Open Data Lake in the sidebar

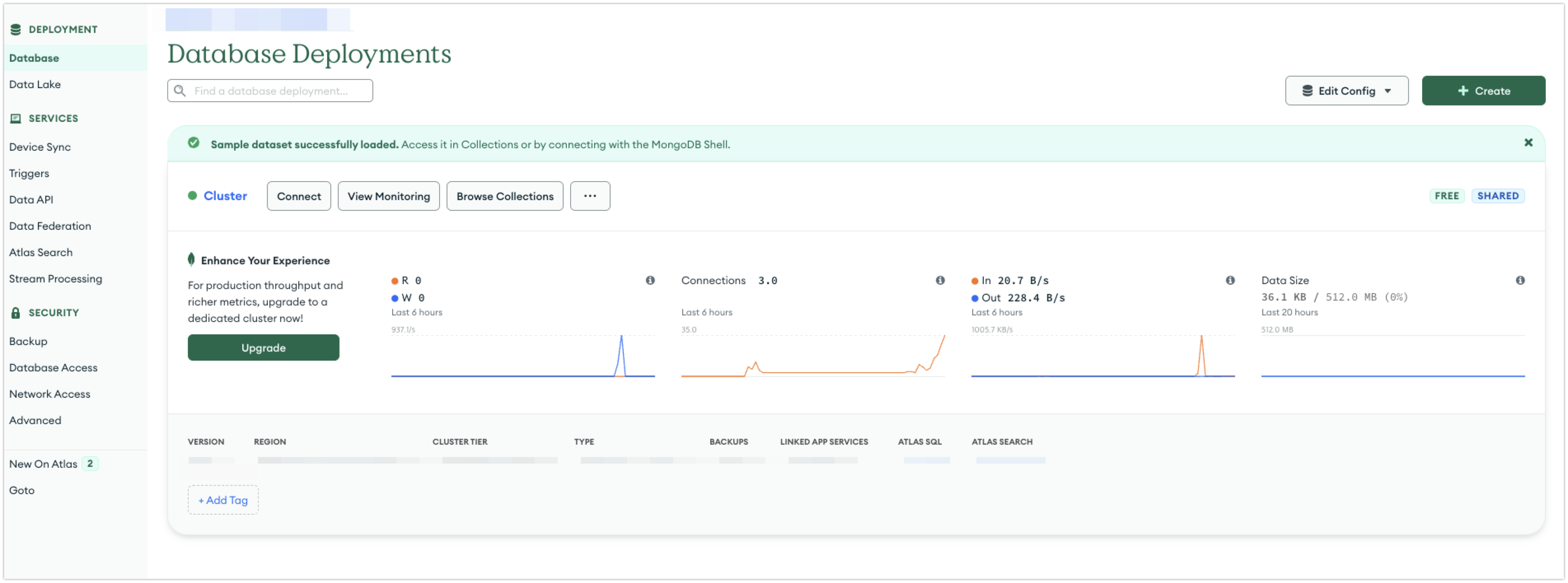(x=35, y=84)
